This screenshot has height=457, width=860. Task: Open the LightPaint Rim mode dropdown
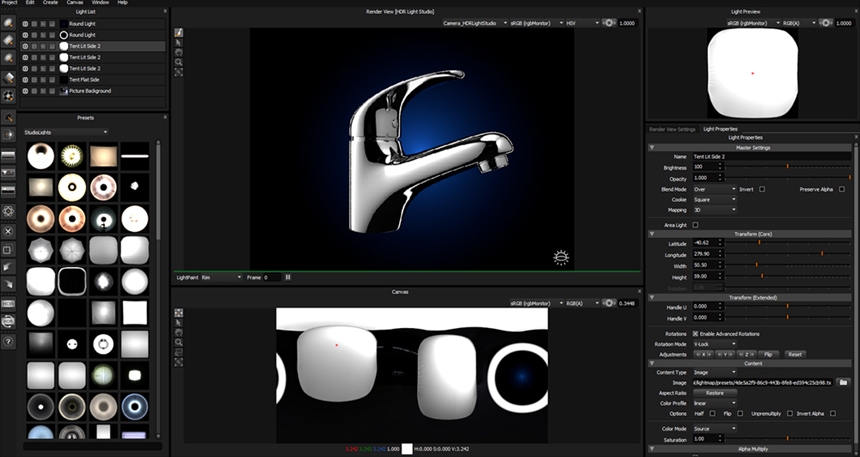click(x=221, y=278)
